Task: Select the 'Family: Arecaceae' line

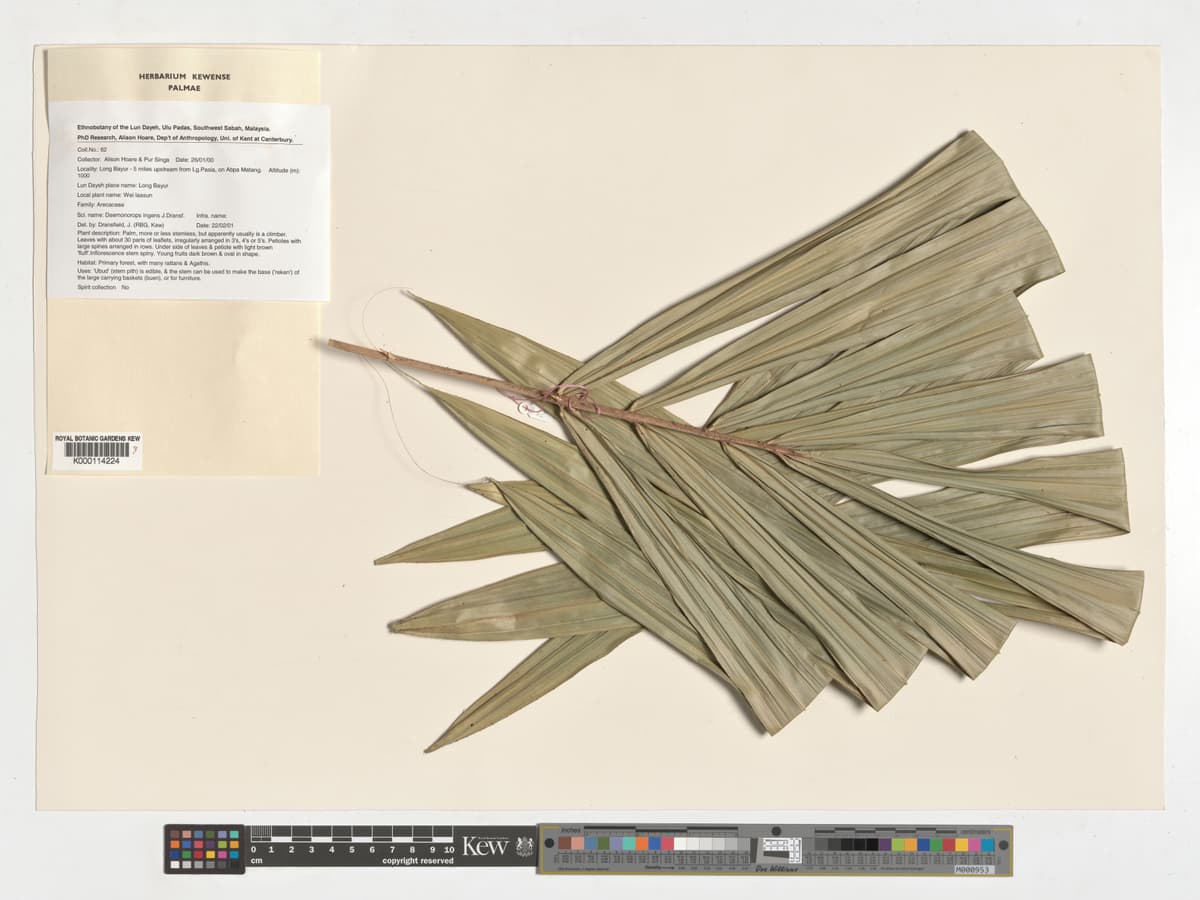Action: tap(100, 205)
